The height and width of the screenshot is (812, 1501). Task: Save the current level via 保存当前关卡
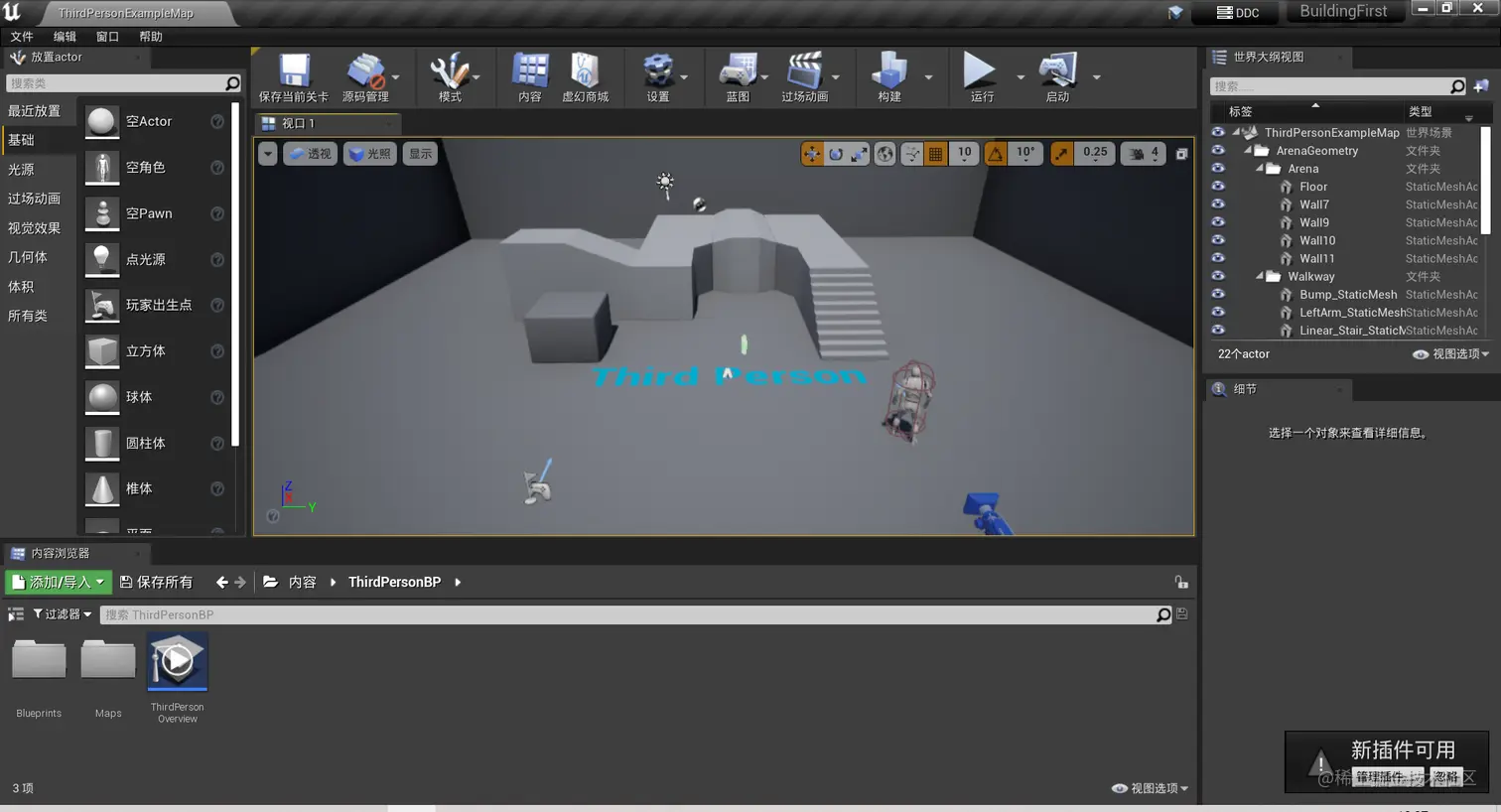coord(293,77)
